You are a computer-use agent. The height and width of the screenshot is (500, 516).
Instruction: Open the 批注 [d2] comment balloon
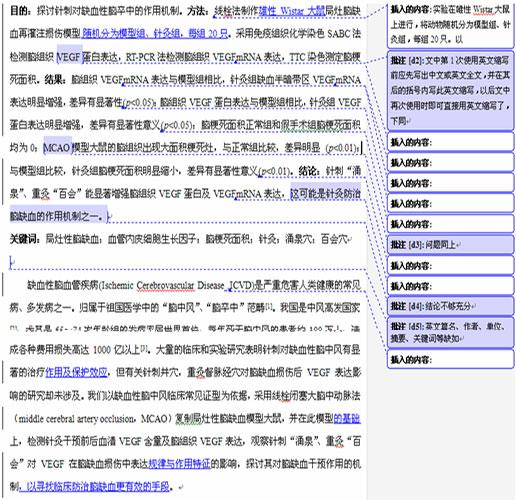pyautogui.click(x=450, y=90)
